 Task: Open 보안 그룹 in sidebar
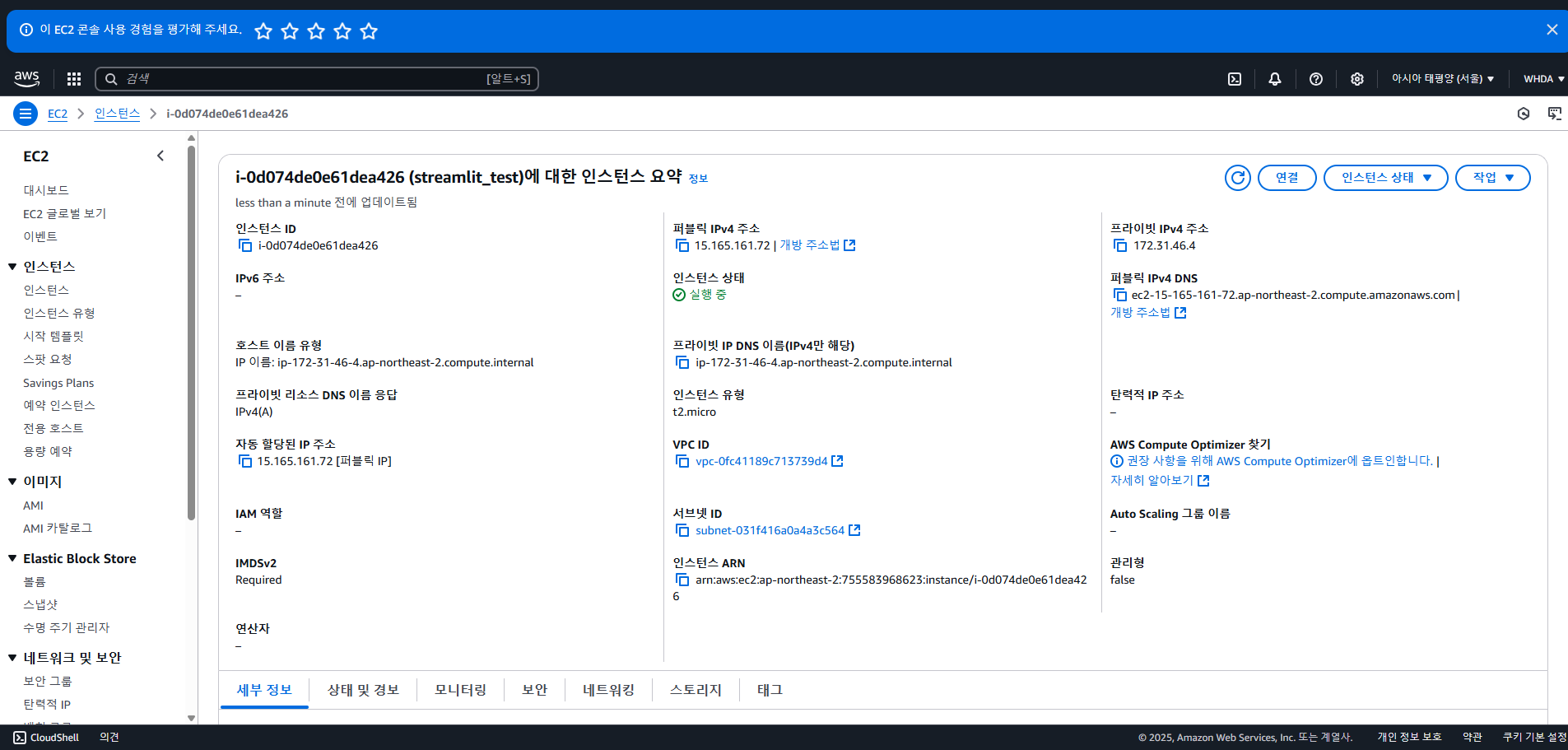pyautogui.click(x=48, y=681)
